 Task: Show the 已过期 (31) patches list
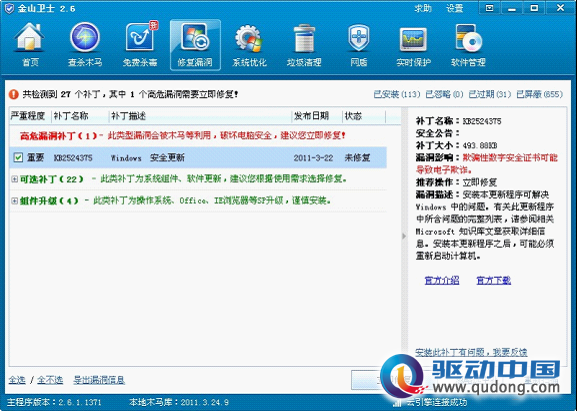tap(490, 95)
